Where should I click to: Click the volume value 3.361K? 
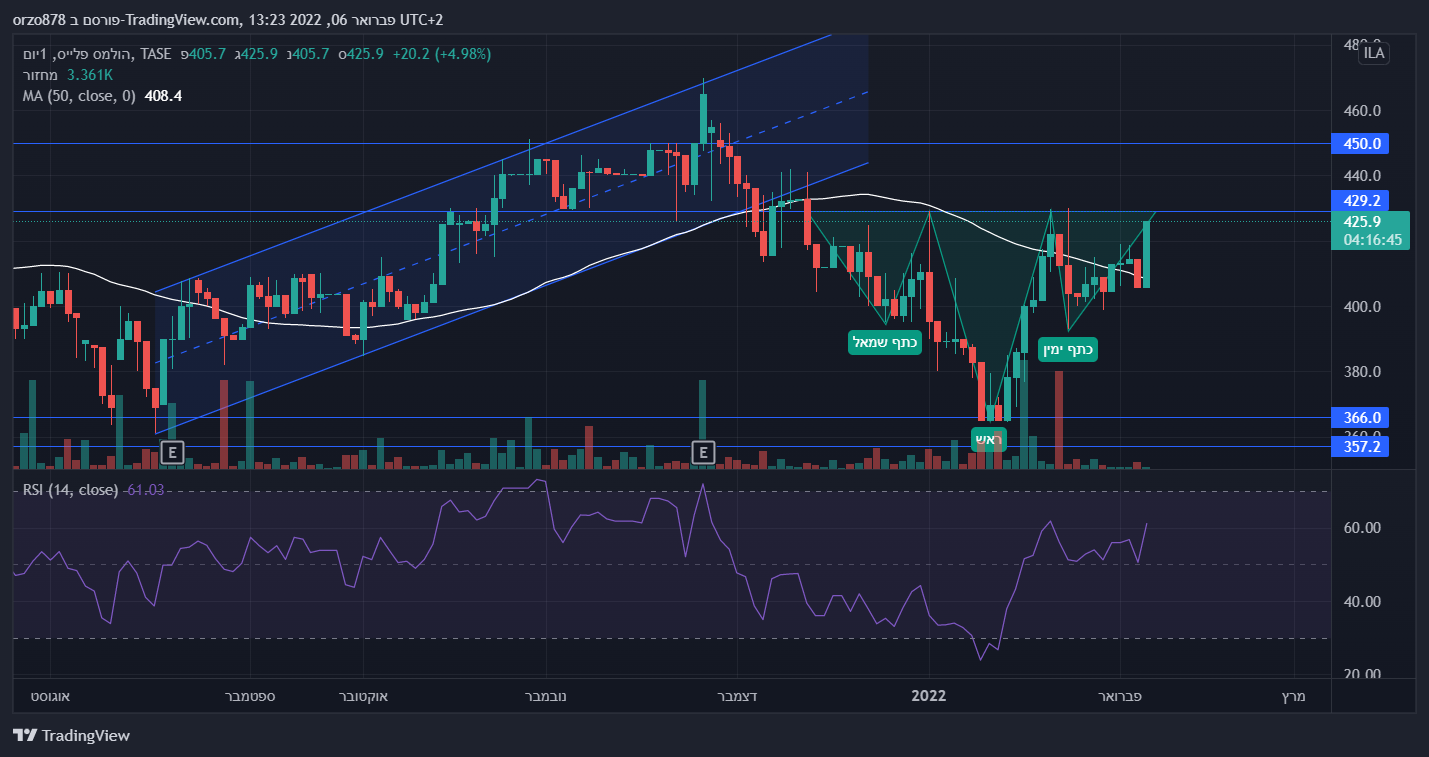(89, 75)
